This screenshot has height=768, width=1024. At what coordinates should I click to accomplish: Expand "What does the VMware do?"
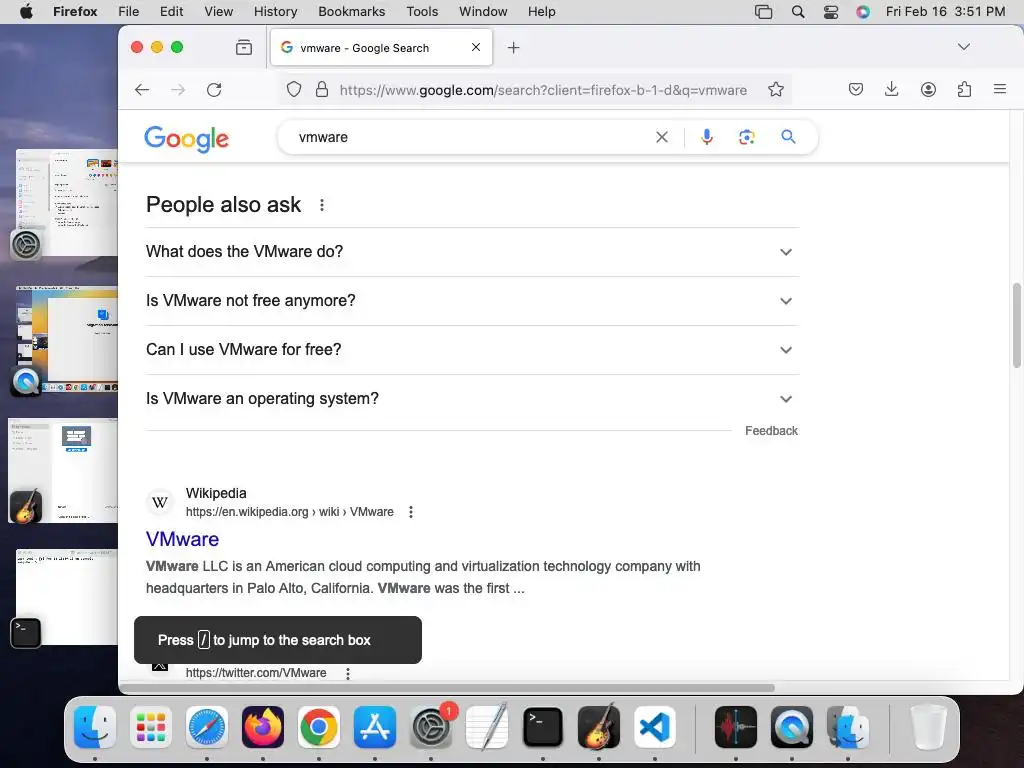click(472, 252)
